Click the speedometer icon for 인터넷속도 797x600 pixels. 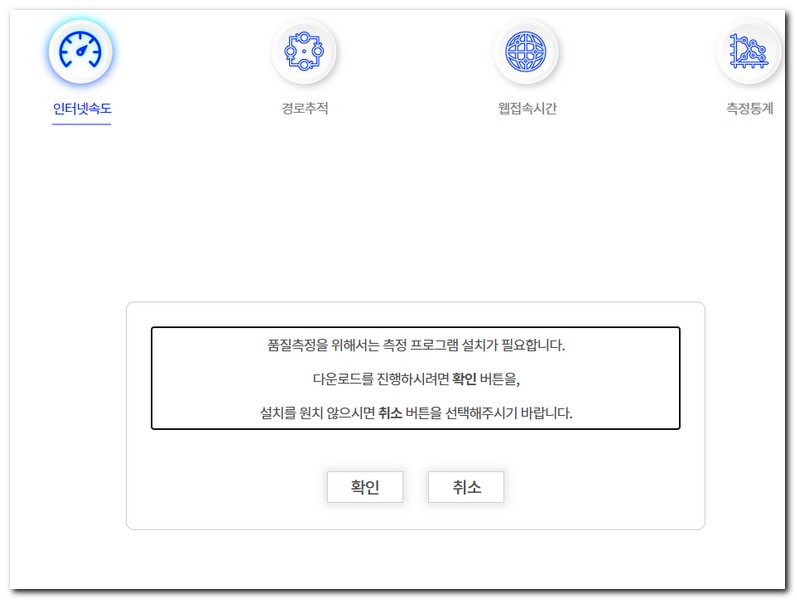82,50
